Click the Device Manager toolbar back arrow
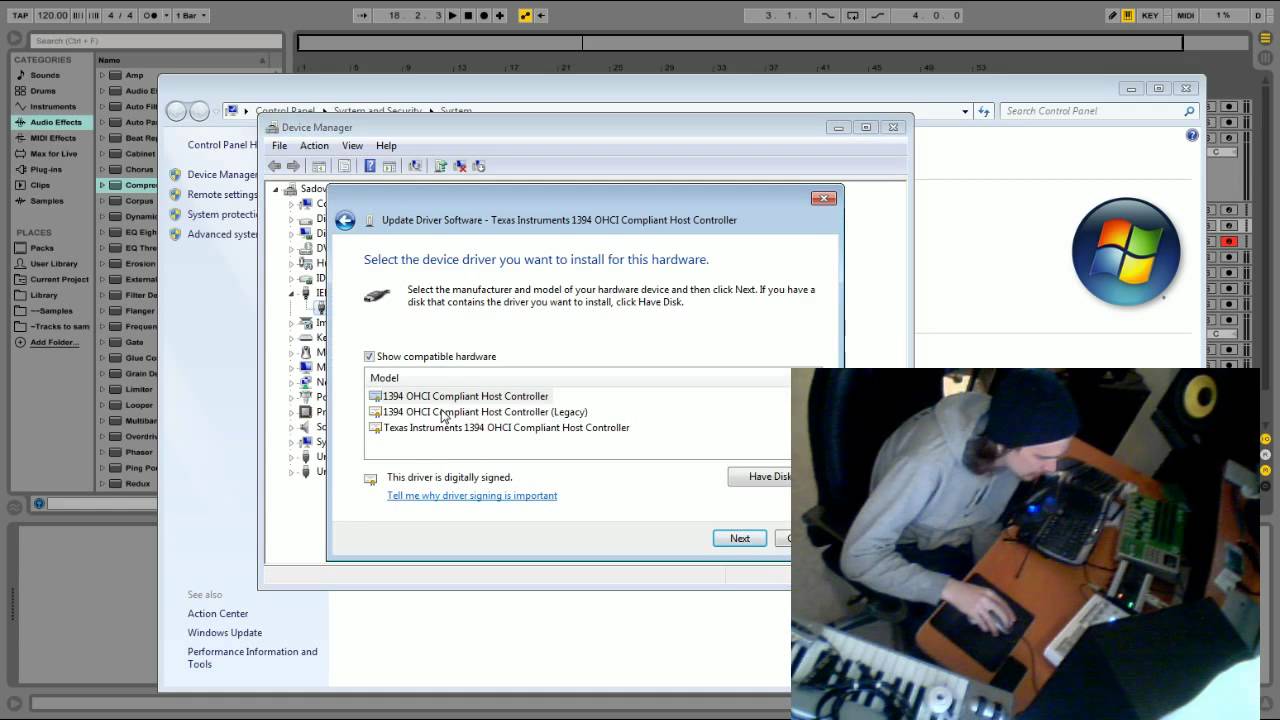The image size is (1280, 720). point(274,166)
